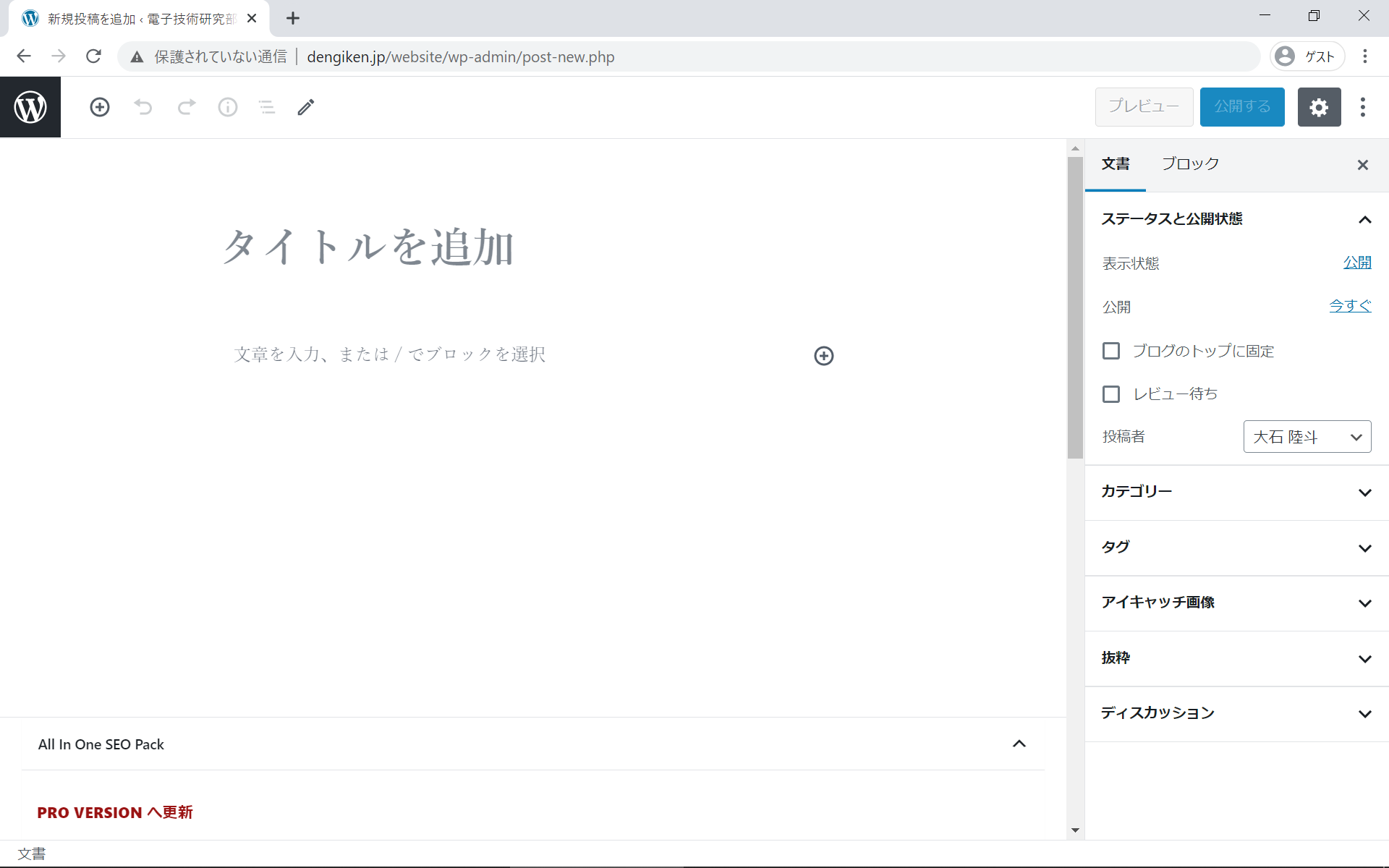Switch to the ブロック tab

pyautogui.click(x=1190, y=164)
